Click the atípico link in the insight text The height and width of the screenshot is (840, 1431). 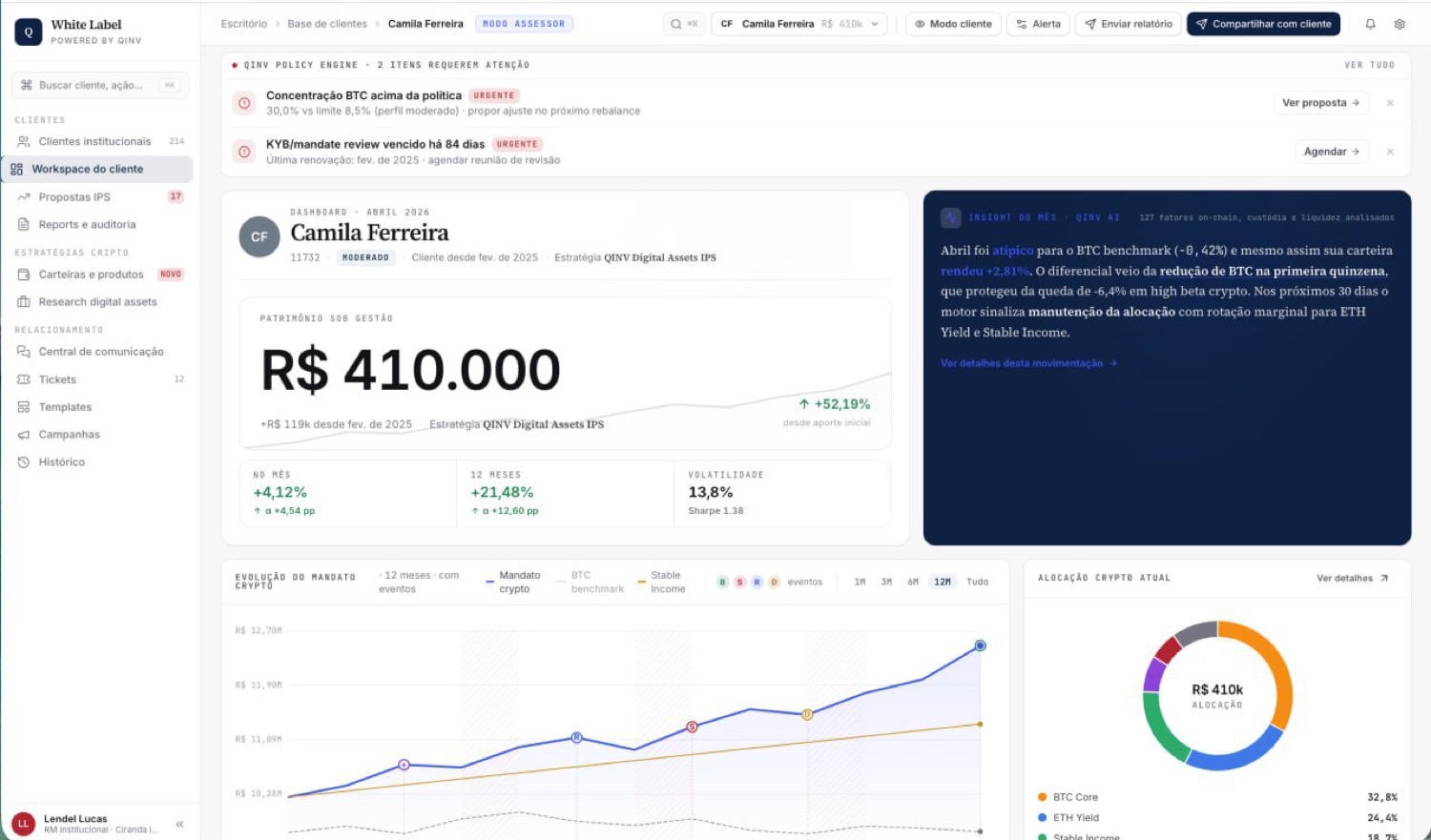(x=1012, y=251)
